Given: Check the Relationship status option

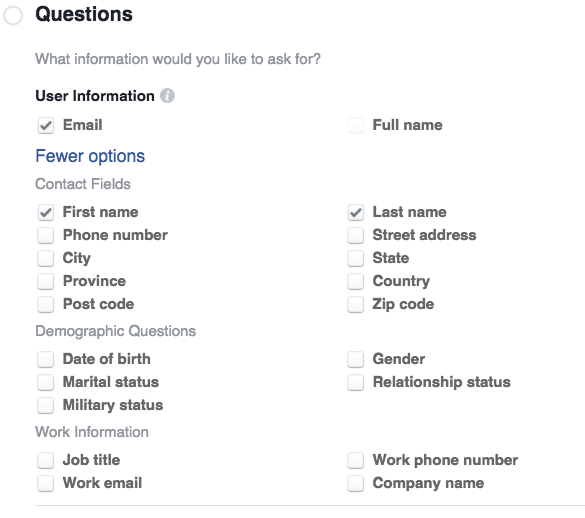Looking at the screenshot, I should tap(356, 383).
